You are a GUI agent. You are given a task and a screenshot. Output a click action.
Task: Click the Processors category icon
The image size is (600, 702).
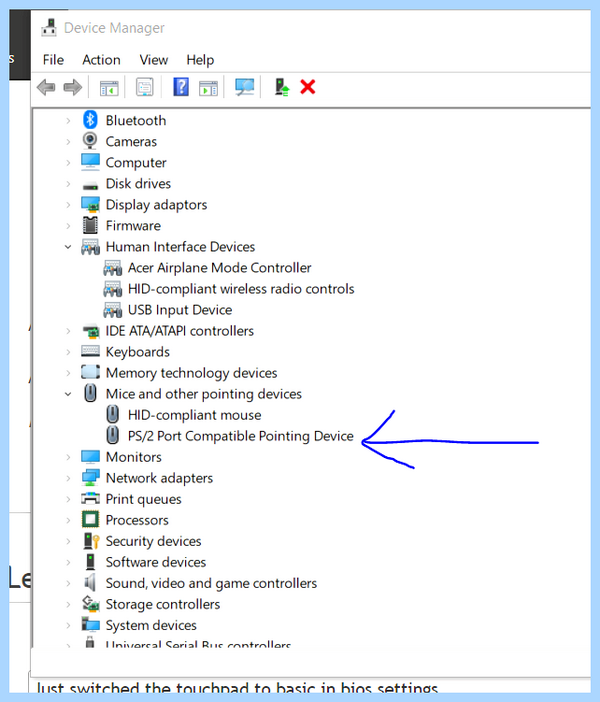click(90, 519)
